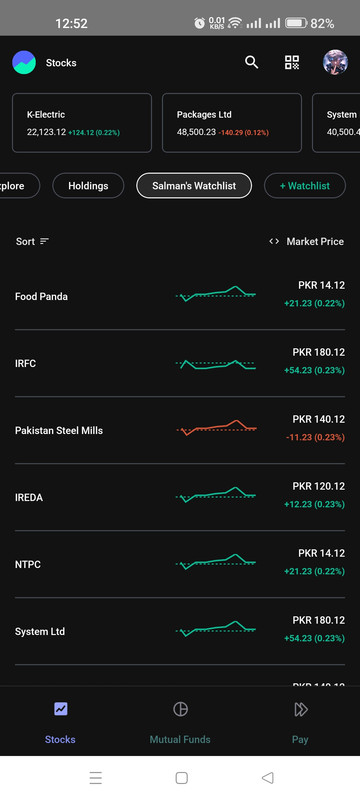Open the partially hidden Explore tab
The height and width of the screenshot is (800, 360).
pyautogui.click(x=19, y=186)
